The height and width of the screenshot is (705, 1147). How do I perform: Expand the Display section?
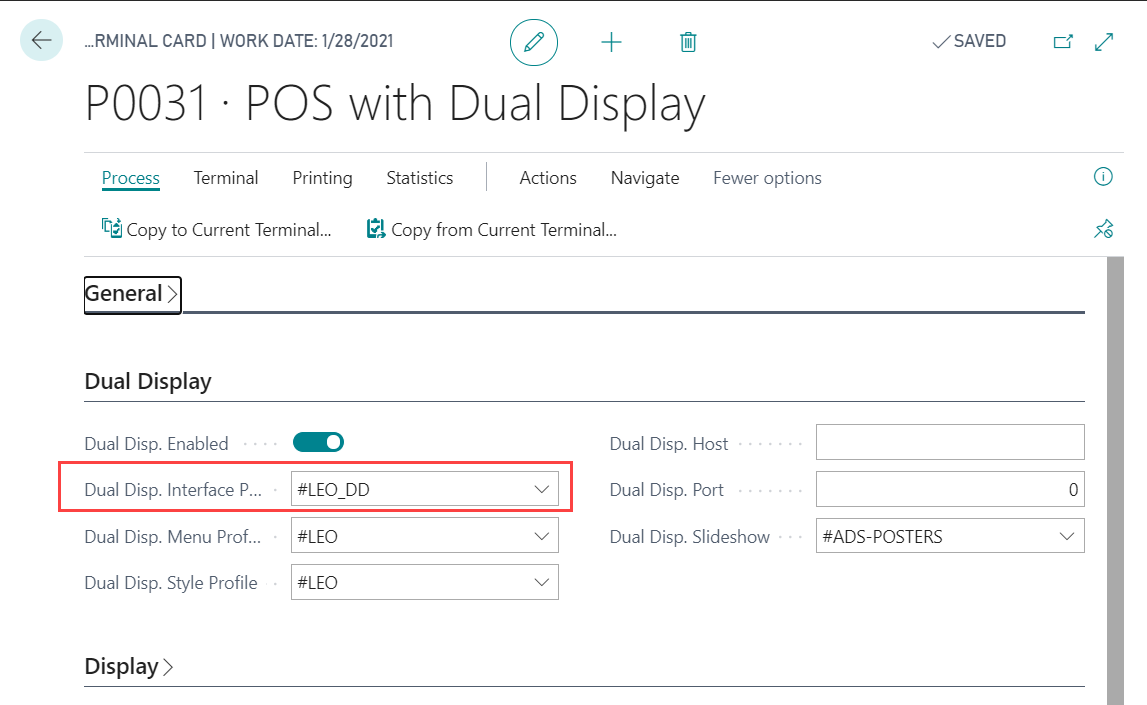129,667
